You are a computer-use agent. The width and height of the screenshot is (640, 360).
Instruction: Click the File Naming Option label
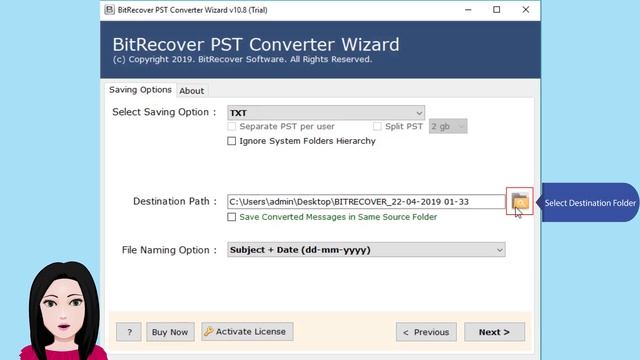click(169, 250)
